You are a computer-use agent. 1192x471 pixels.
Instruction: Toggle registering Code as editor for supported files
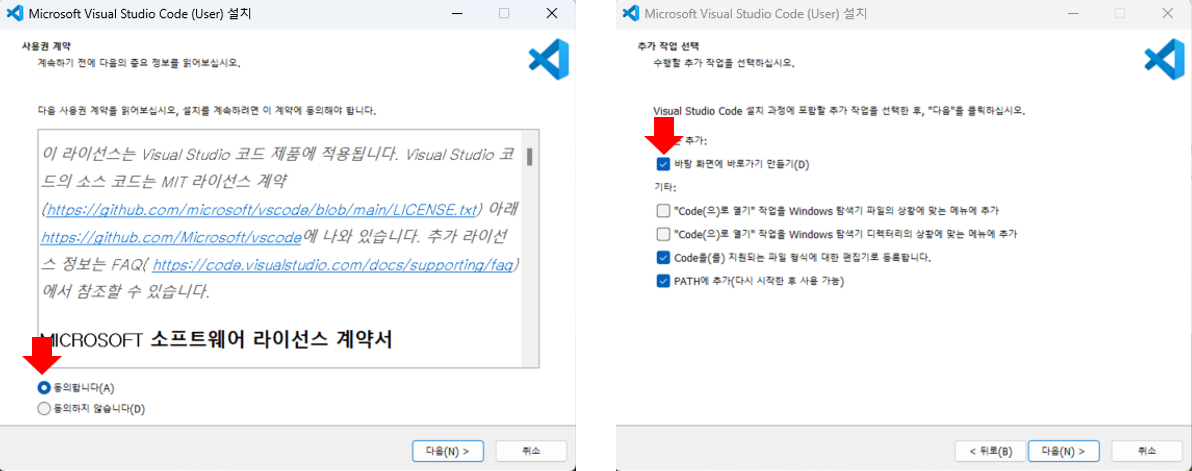[662, 258]
